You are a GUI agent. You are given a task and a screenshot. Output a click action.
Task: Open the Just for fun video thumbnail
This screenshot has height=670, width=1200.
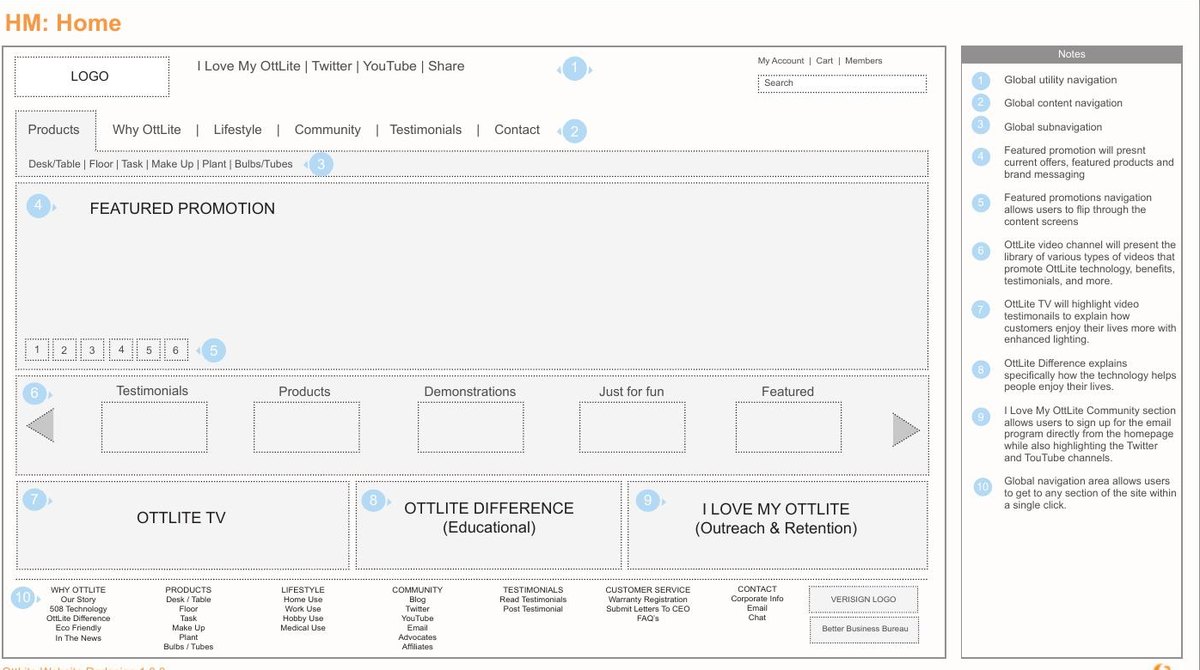coord(633,427)
